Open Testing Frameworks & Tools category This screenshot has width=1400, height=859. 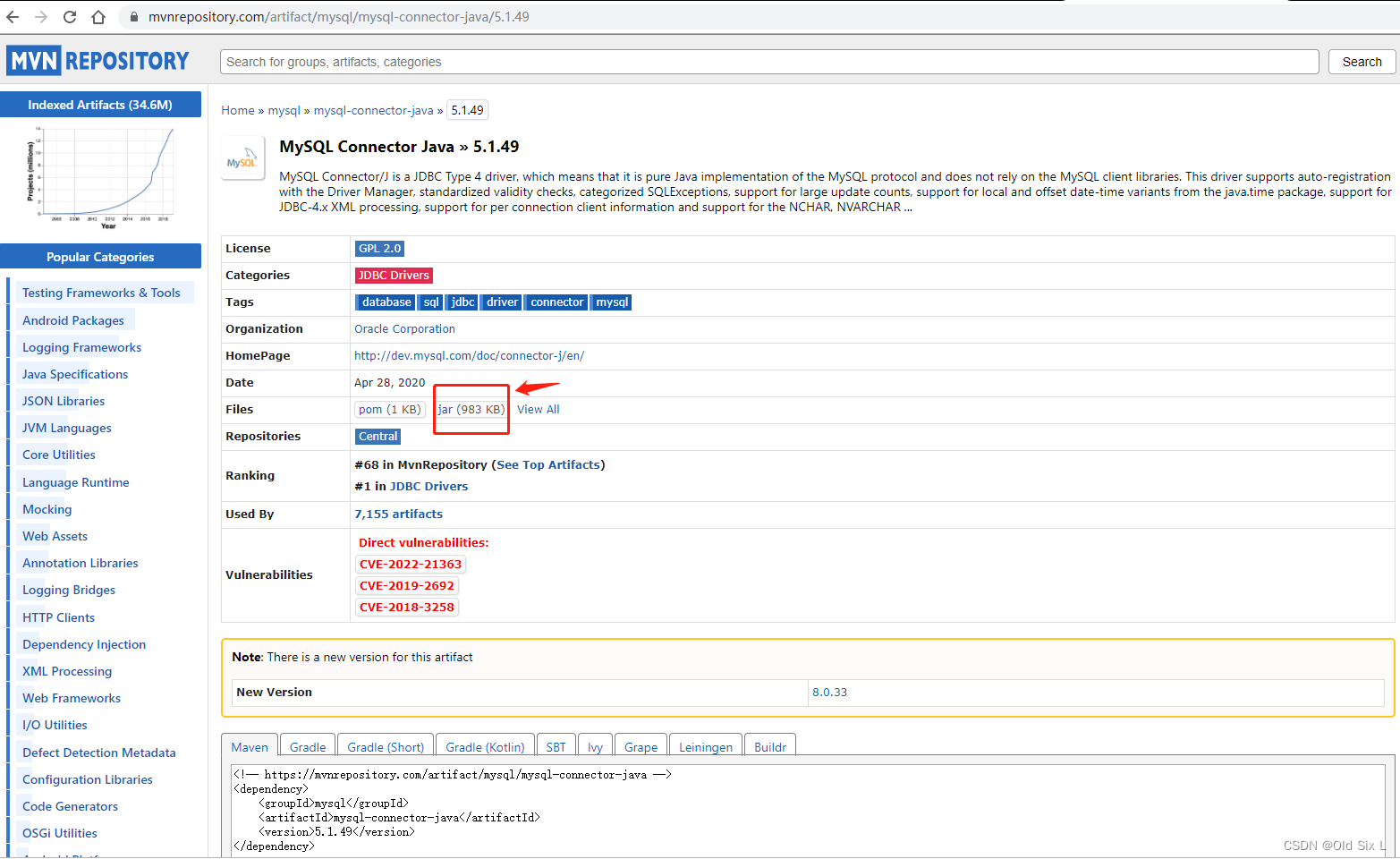point(101,293)
